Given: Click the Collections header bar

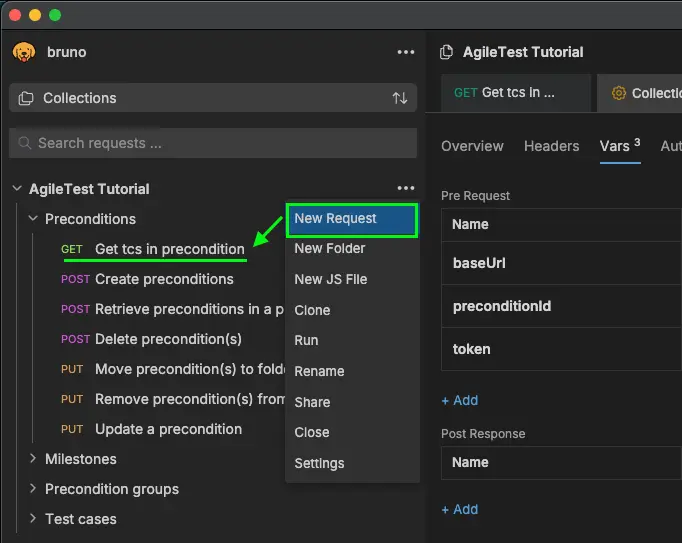Looking at the screenshot, I should pos(213,98).
